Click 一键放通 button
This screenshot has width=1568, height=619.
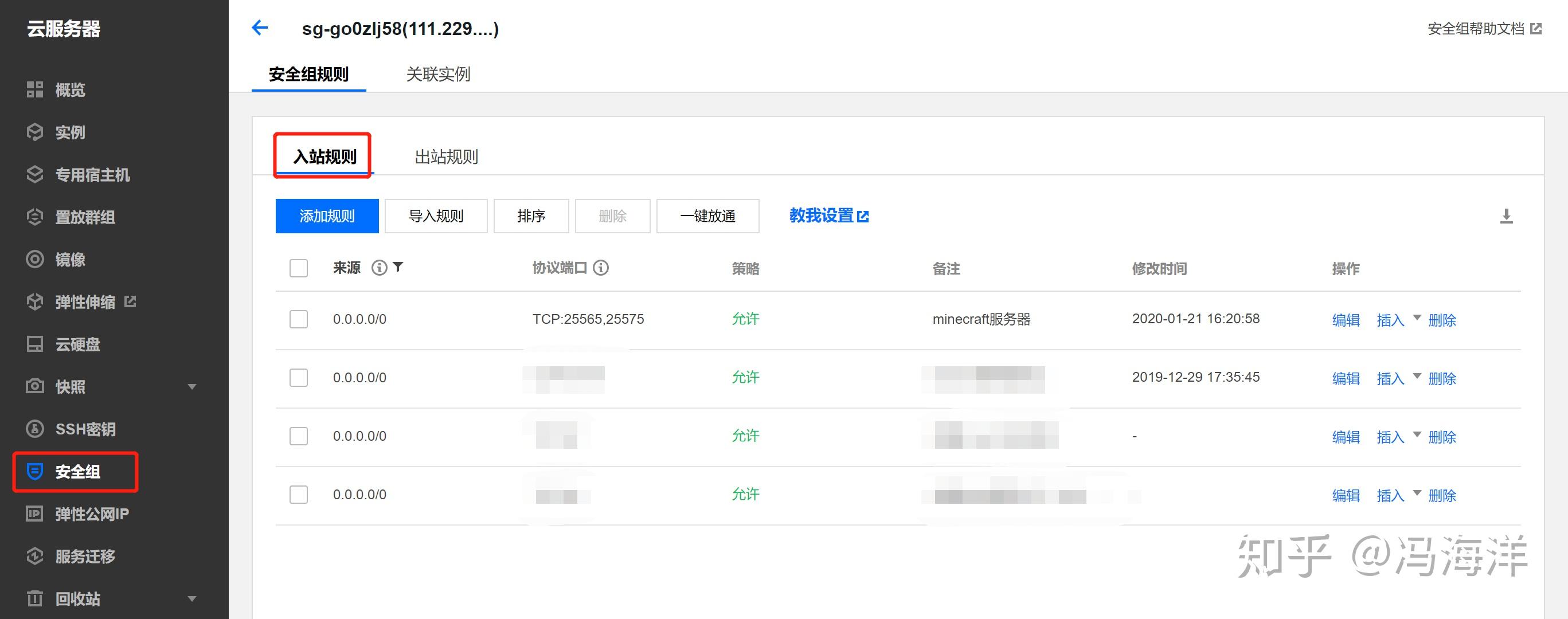(x=707, y=216)
